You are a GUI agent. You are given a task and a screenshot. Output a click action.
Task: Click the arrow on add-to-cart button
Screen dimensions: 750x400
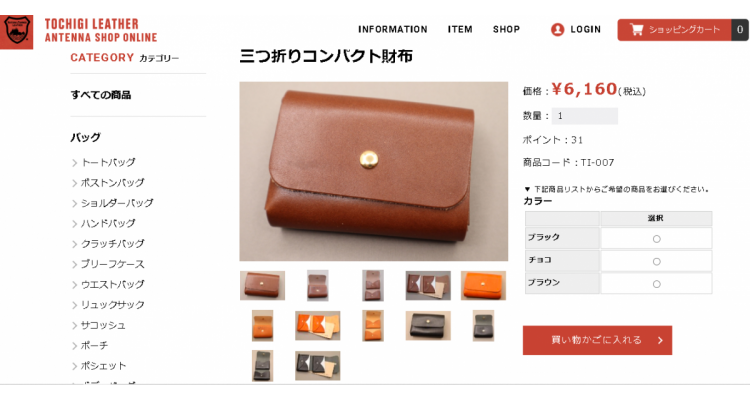[x=660, y=341]
